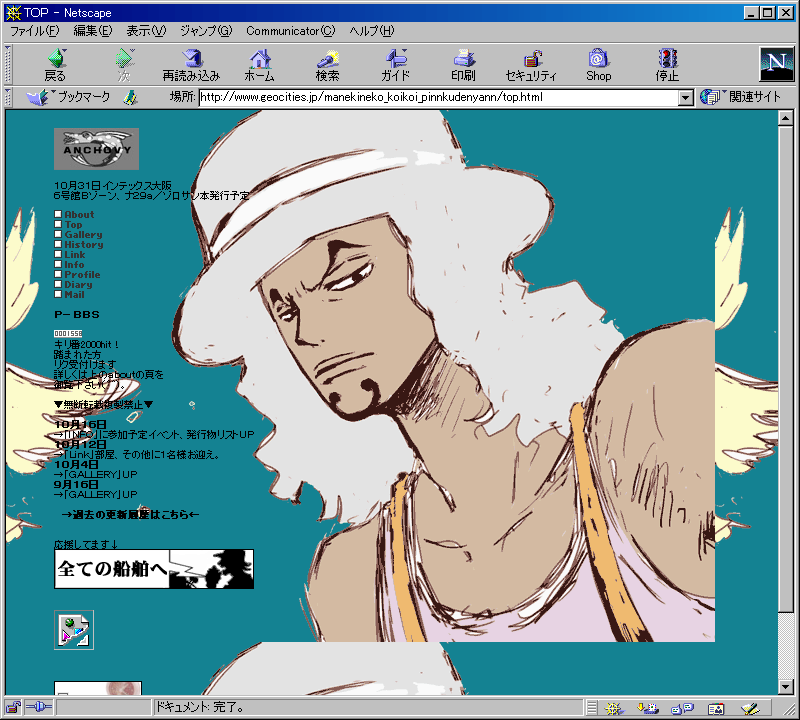Open the ガイド guide button

click(395, 65)
